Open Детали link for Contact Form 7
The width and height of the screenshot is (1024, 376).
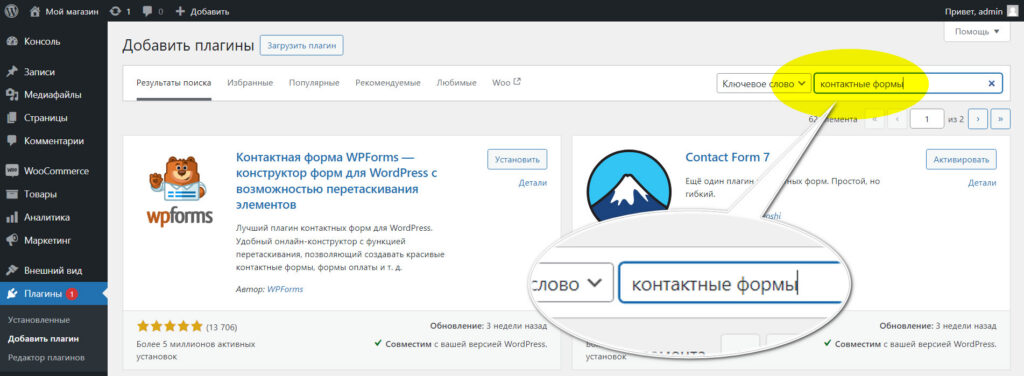(983, 183)
